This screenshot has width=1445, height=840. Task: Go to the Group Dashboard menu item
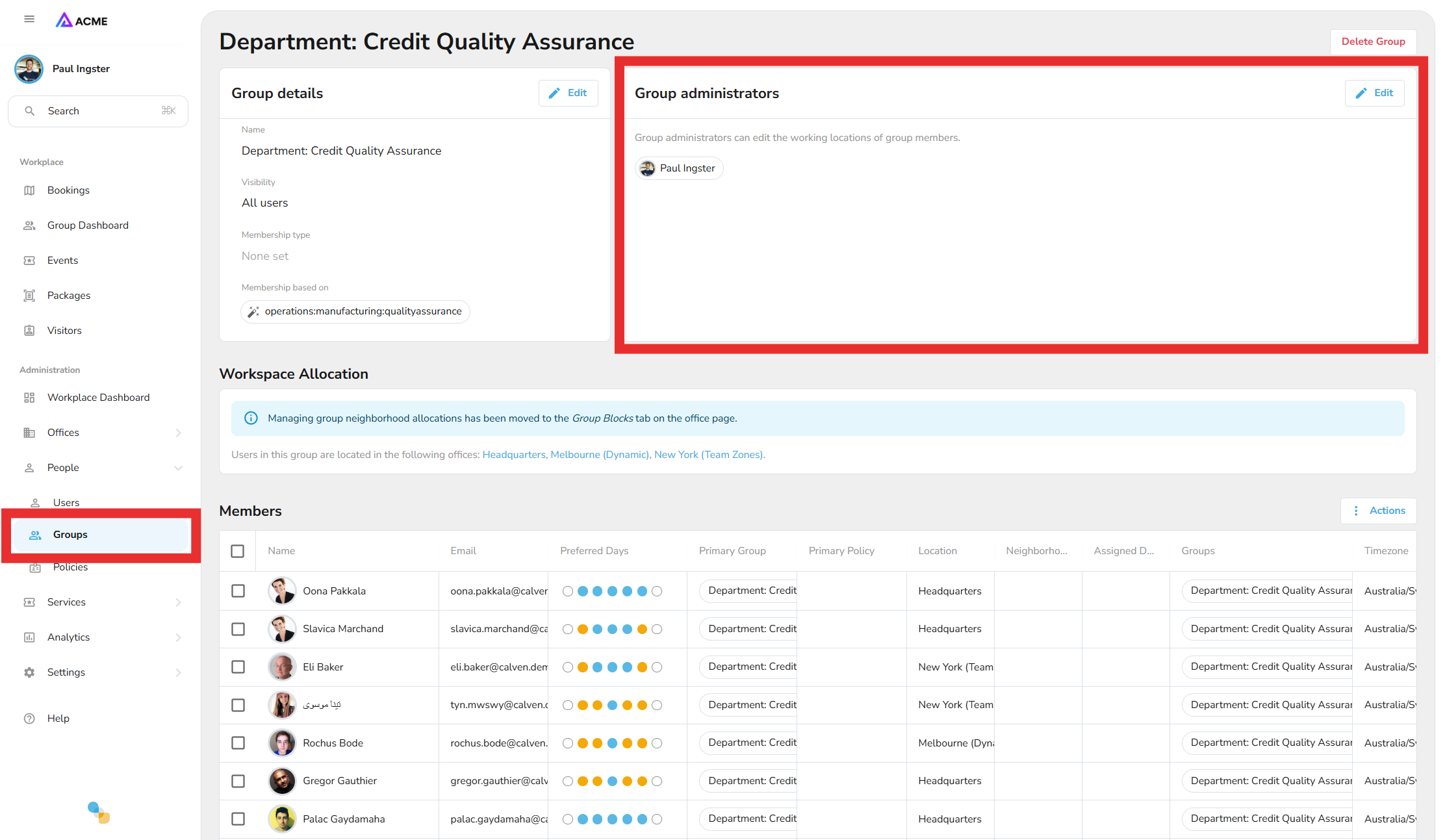click(88, 225)
